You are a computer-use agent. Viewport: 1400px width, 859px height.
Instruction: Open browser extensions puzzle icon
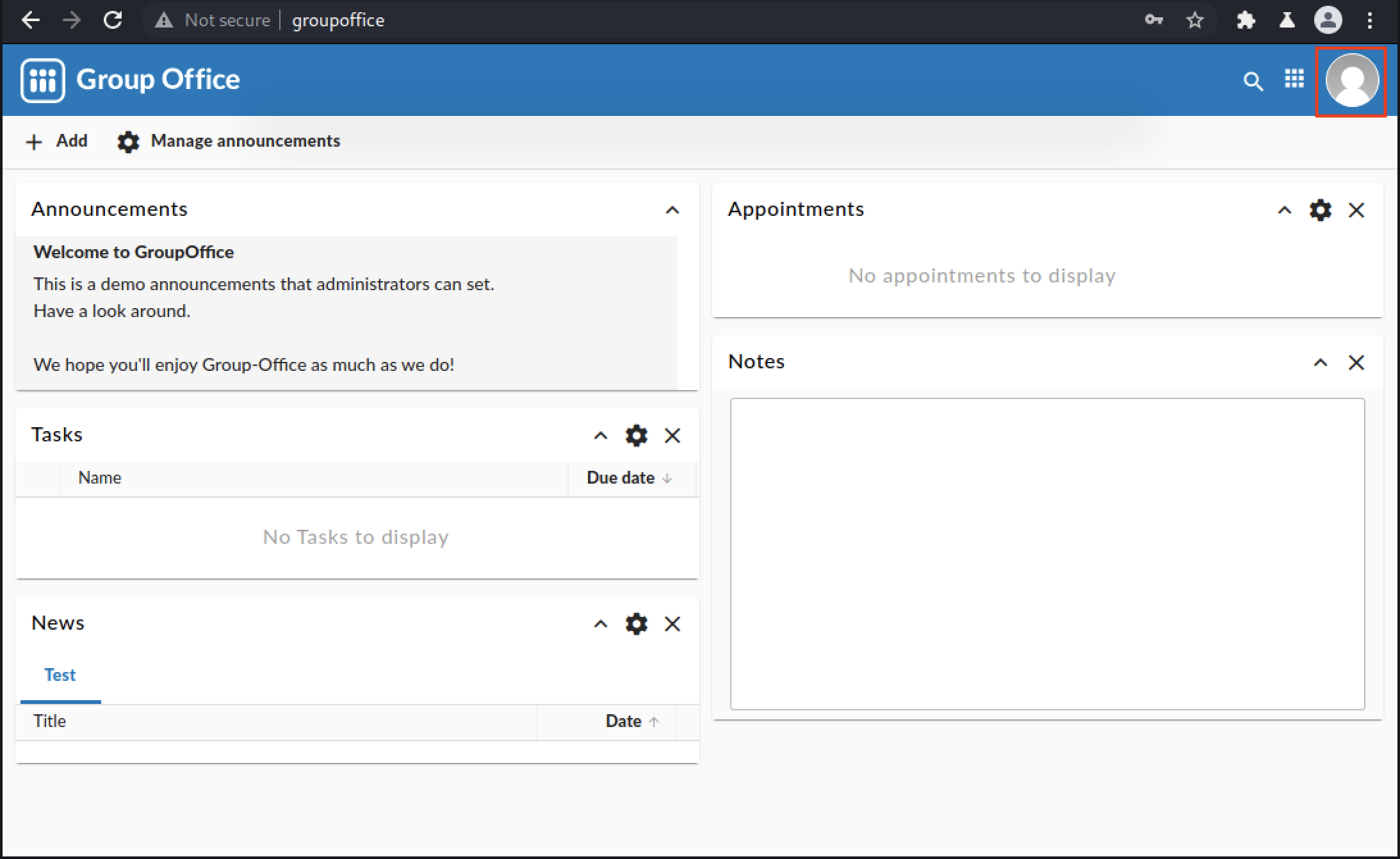coord(1245,20)
